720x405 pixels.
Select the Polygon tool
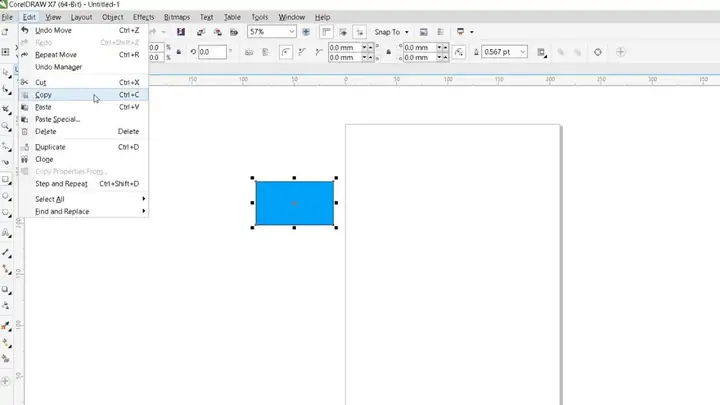(6, 213)
